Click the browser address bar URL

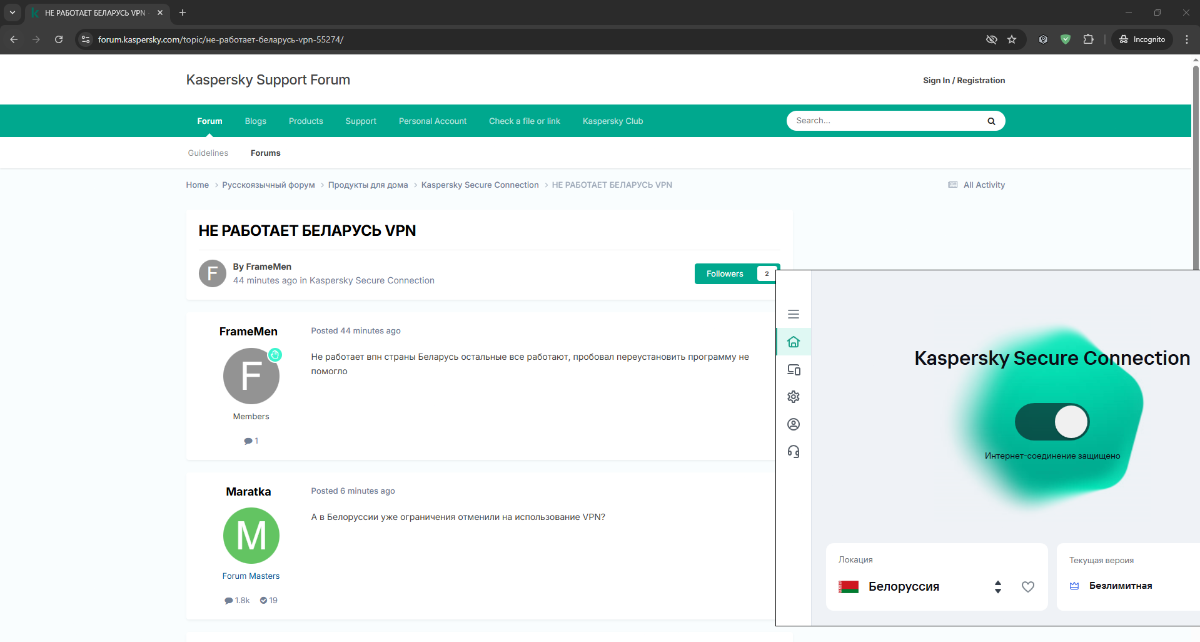pyautogui.click(x=221, y=40)
